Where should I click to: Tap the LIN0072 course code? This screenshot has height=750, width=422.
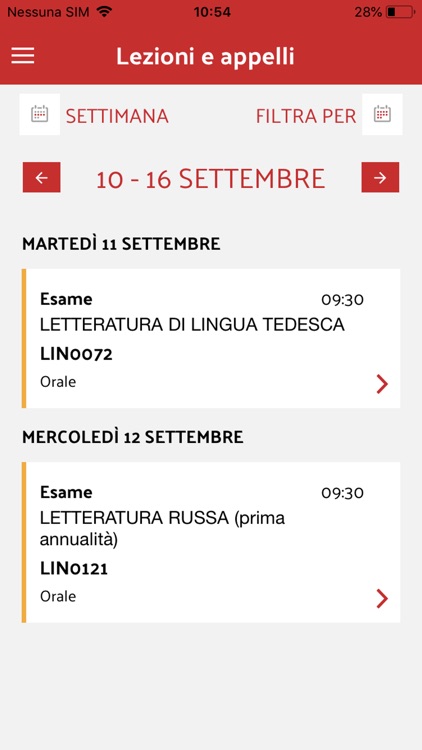76,354
